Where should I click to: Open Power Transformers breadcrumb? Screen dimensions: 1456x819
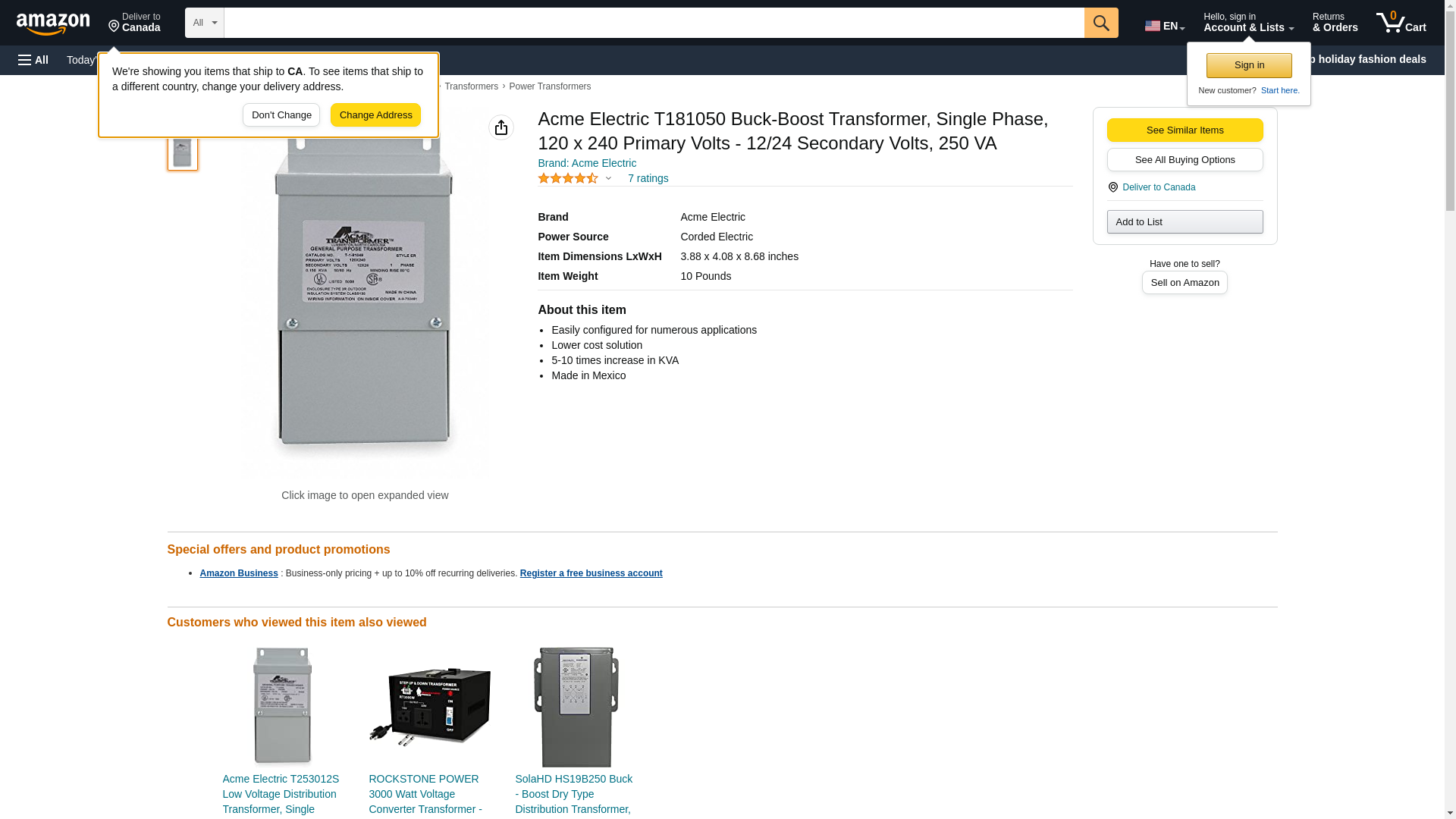tap(550, 86)
